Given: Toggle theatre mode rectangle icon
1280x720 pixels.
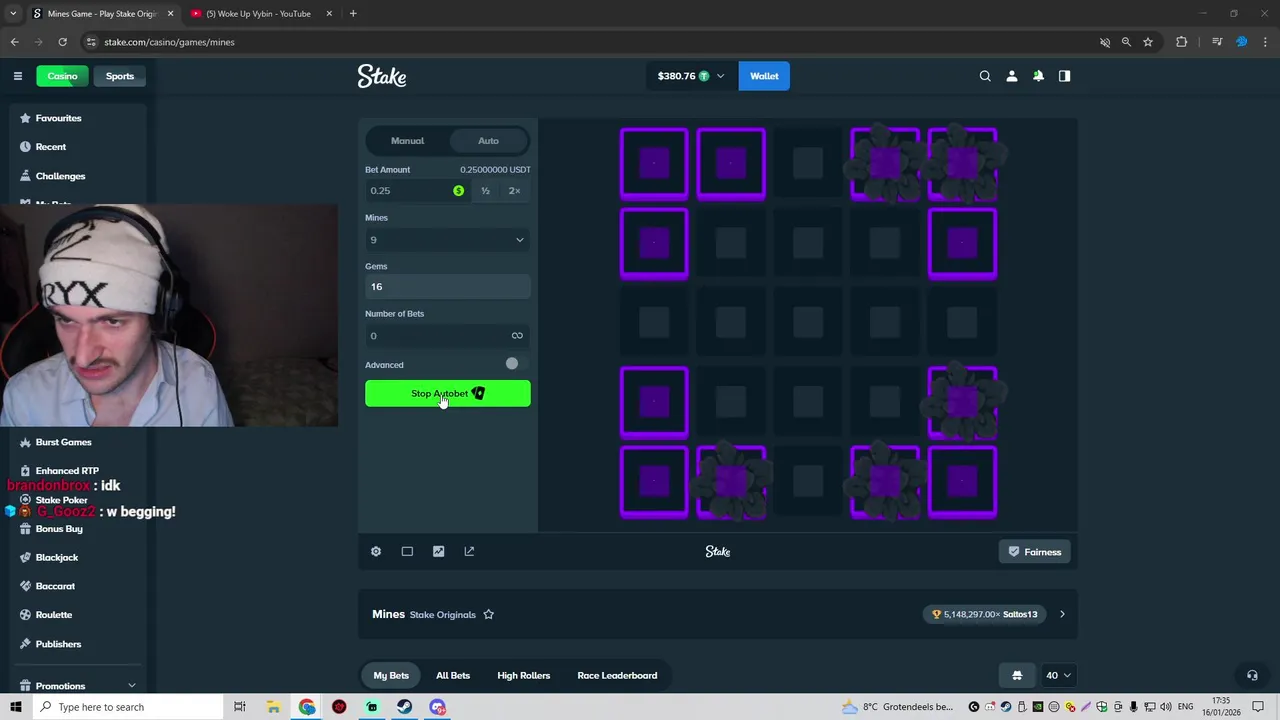Looking at the screenshot, I should pos(407,551).
